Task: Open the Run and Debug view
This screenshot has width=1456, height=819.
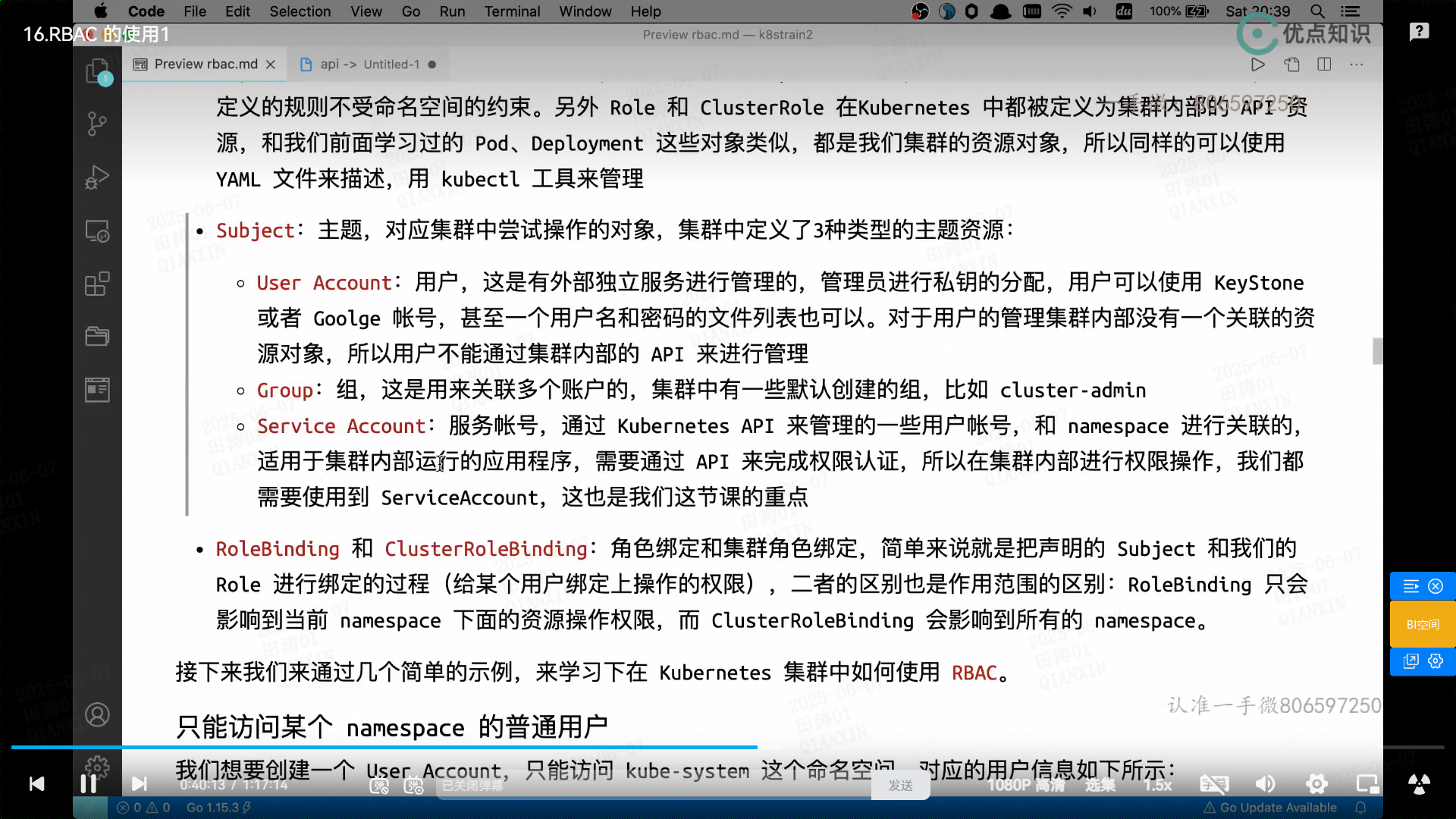Action: 97,177
